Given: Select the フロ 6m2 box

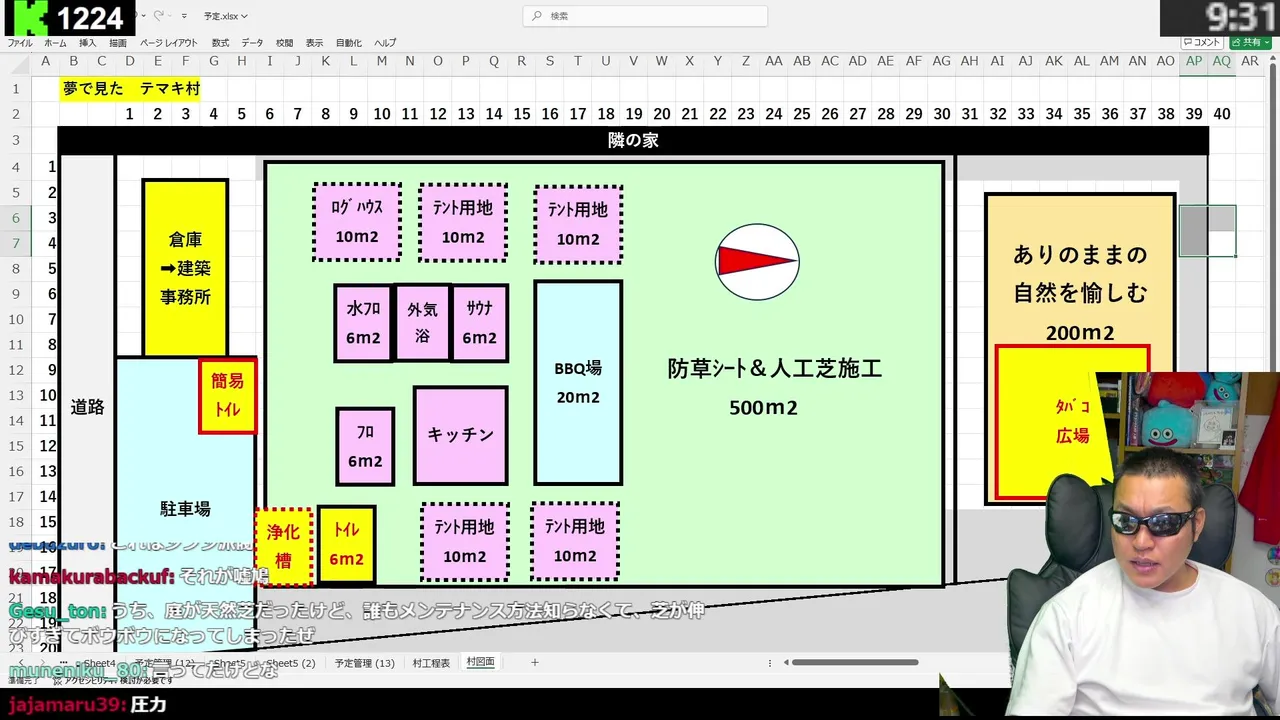Looking at the screenshot, I should (x=365, y=446).
